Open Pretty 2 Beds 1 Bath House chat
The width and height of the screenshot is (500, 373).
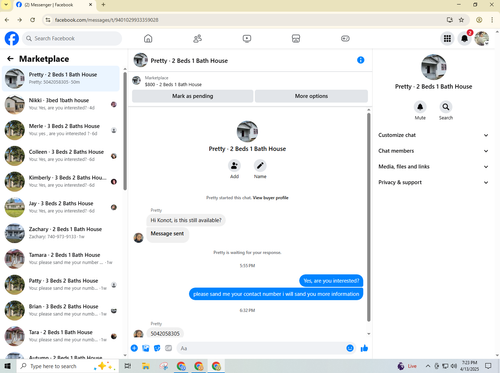(x=61, y=78)
